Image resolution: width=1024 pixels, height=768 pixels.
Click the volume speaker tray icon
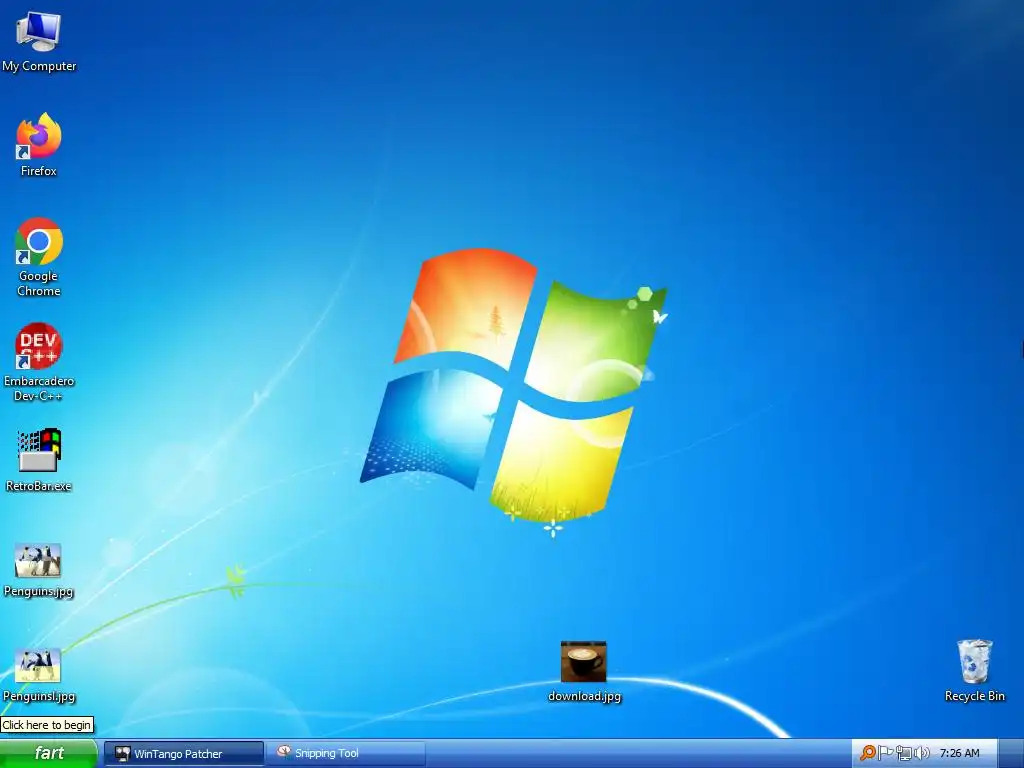click(921, 753)
